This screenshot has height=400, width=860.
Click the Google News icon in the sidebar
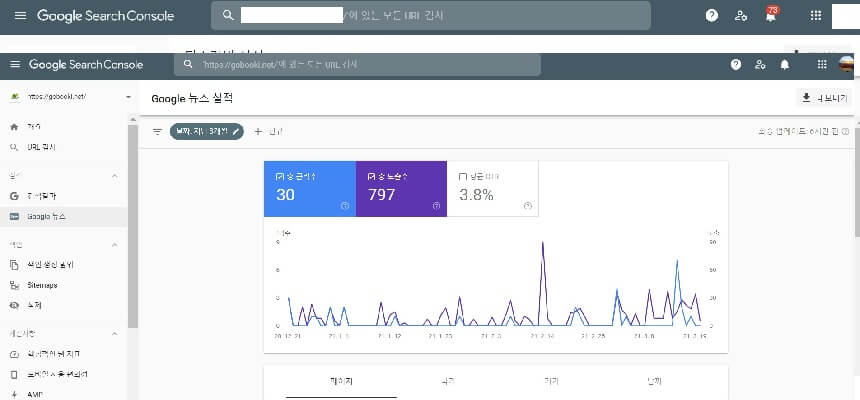[14, 217]
